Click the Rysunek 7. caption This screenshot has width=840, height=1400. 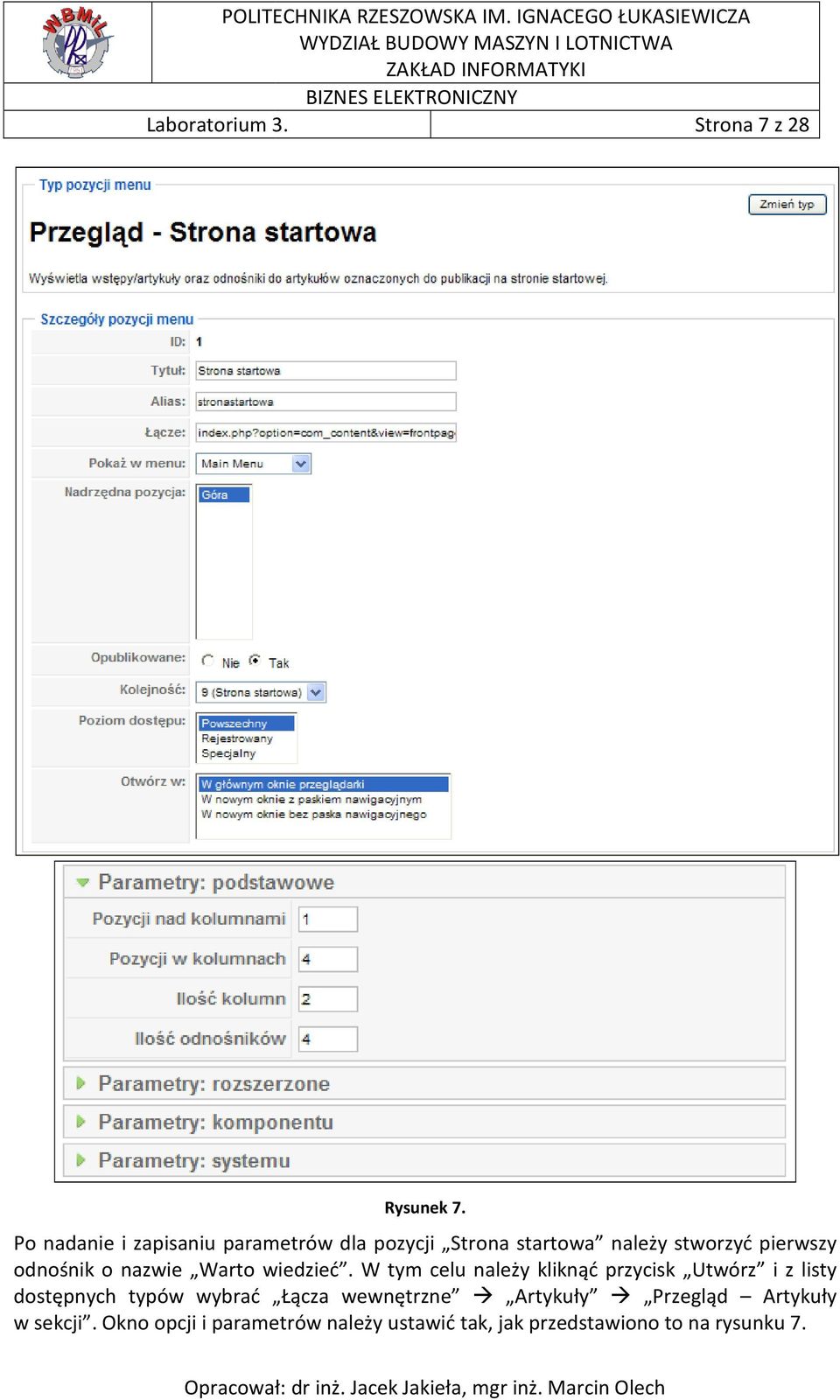425,1207
